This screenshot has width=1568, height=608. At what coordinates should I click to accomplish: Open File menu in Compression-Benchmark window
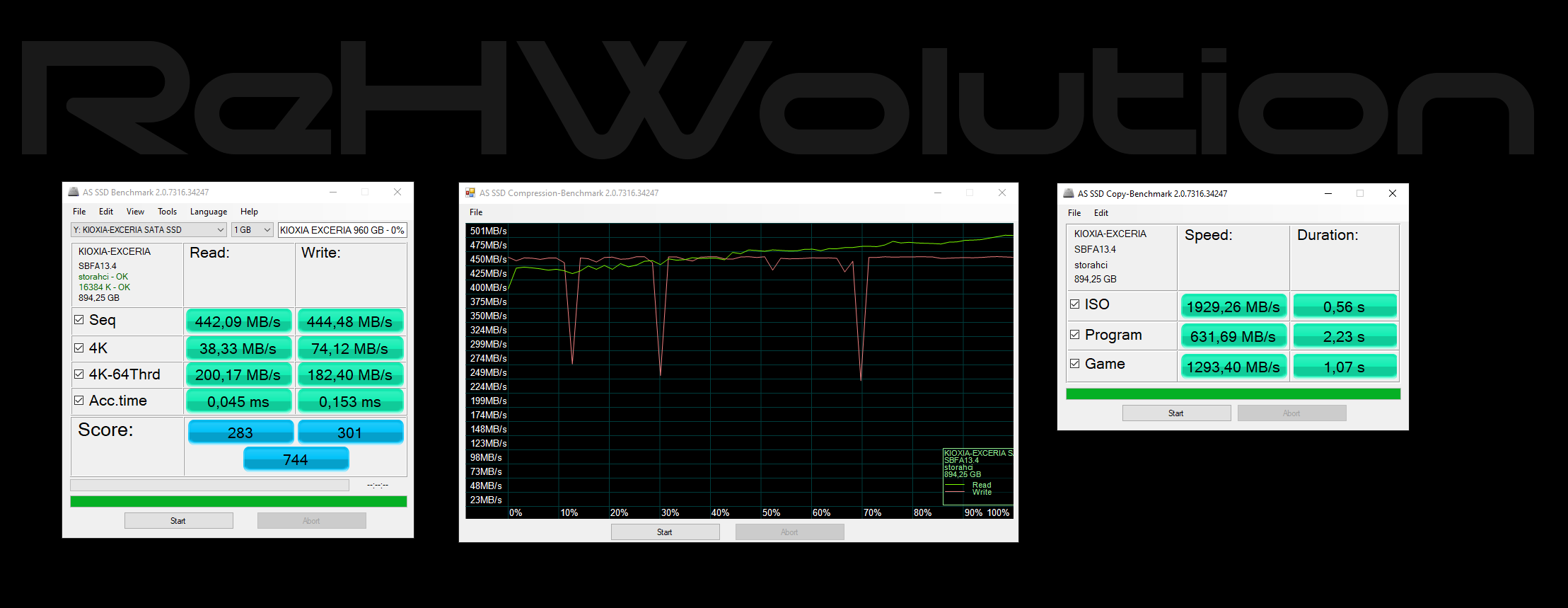click(476, 212)
